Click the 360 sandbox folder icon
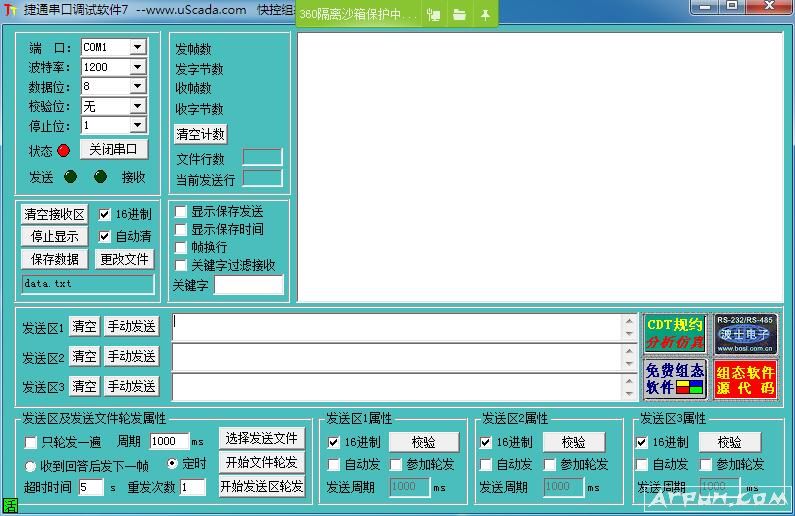The height and width of the screenshot is (516, 795). (459, 15)
